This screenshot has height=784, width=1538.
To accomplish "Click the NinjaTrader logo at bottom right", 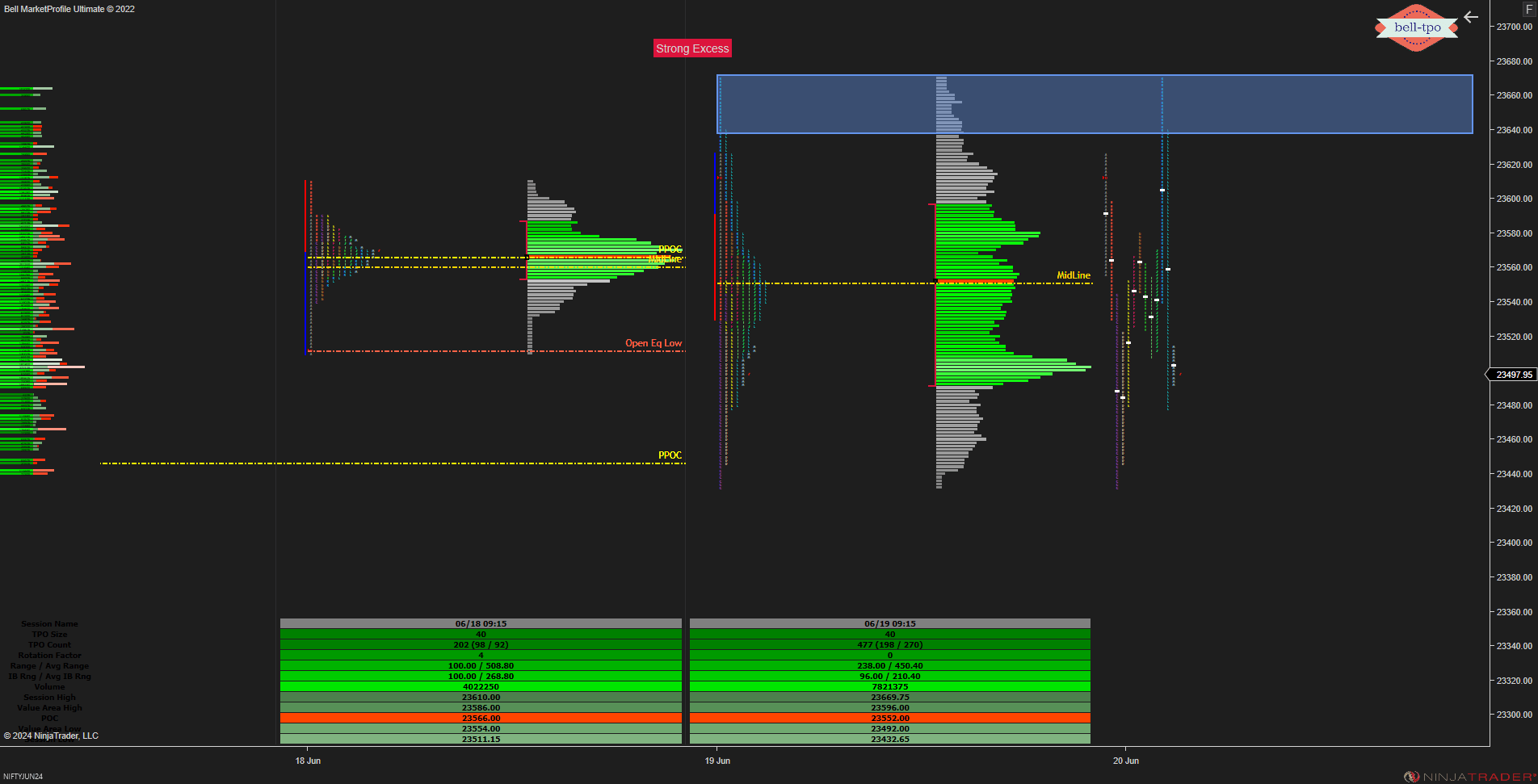I will pyautogui.click(x=1470, y=777).
